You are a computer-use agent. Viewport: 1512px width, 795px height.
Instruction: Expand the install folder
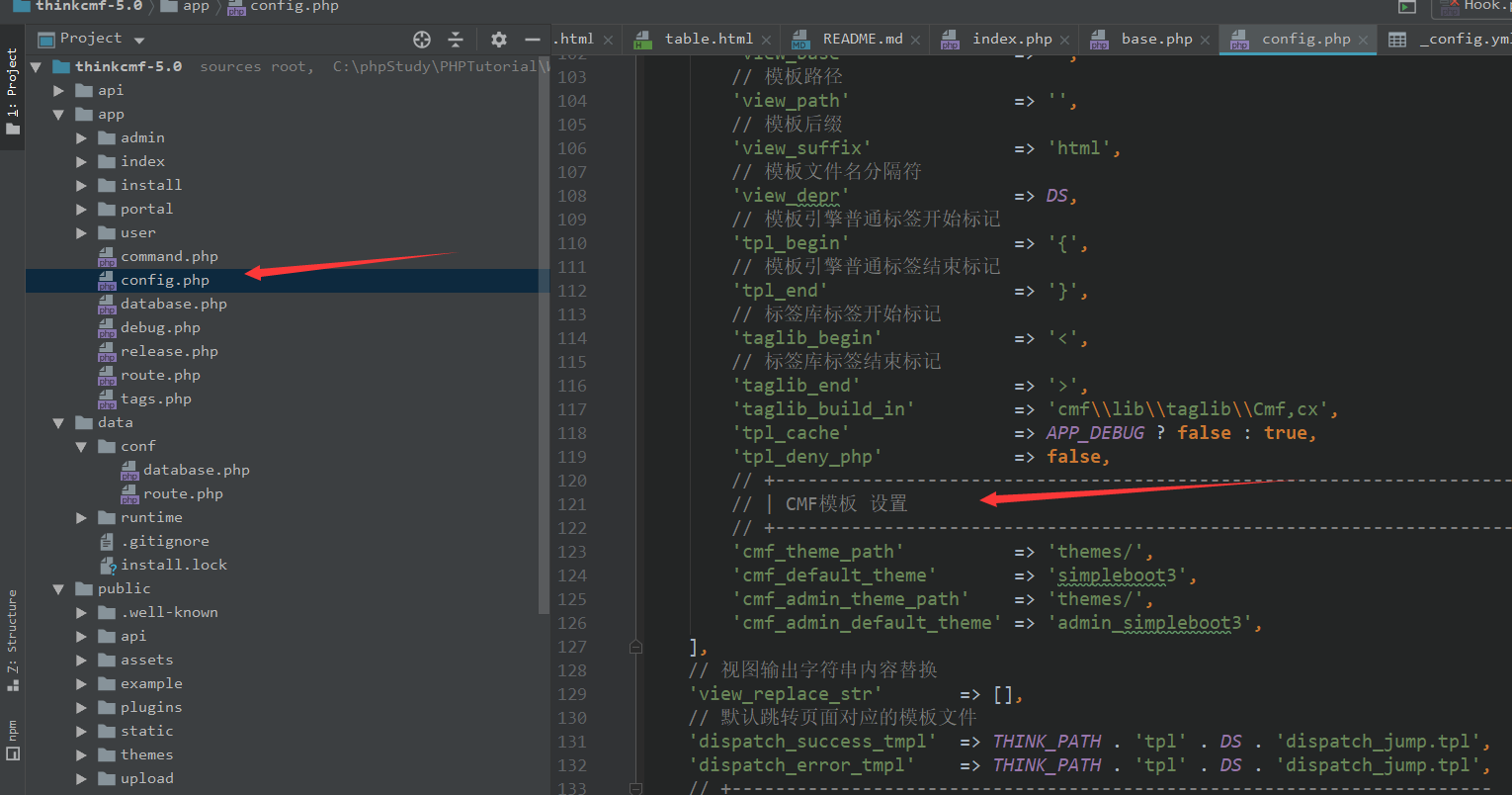(82, 186)
